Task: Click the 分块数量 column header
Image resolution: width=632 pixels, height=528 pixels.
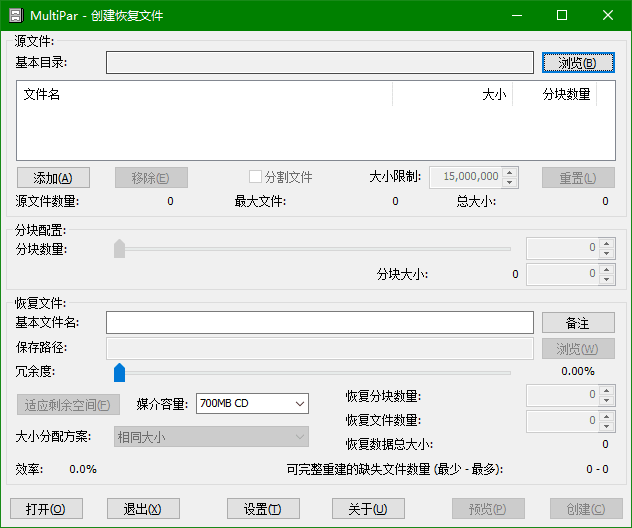Action: click(555, 94)
